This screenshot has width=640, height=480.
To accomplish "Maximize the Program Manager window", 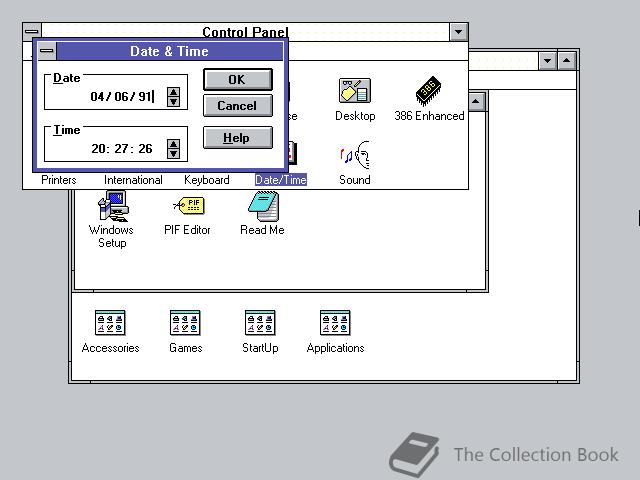I will (x=567, y=61).
